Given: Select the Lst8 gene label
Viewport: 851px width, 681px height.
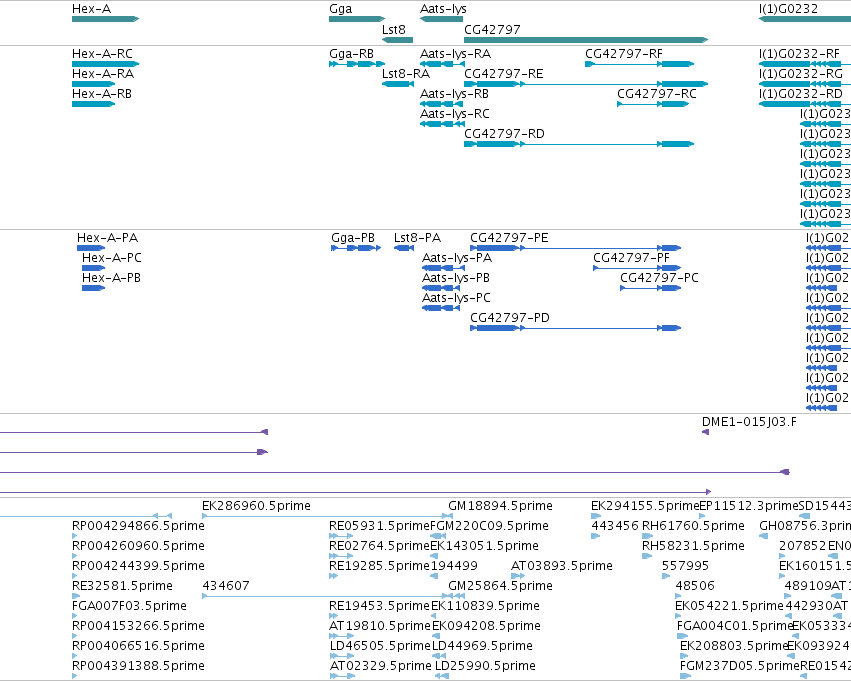Looking at the screenshot, I should click(x=393, y=29).
